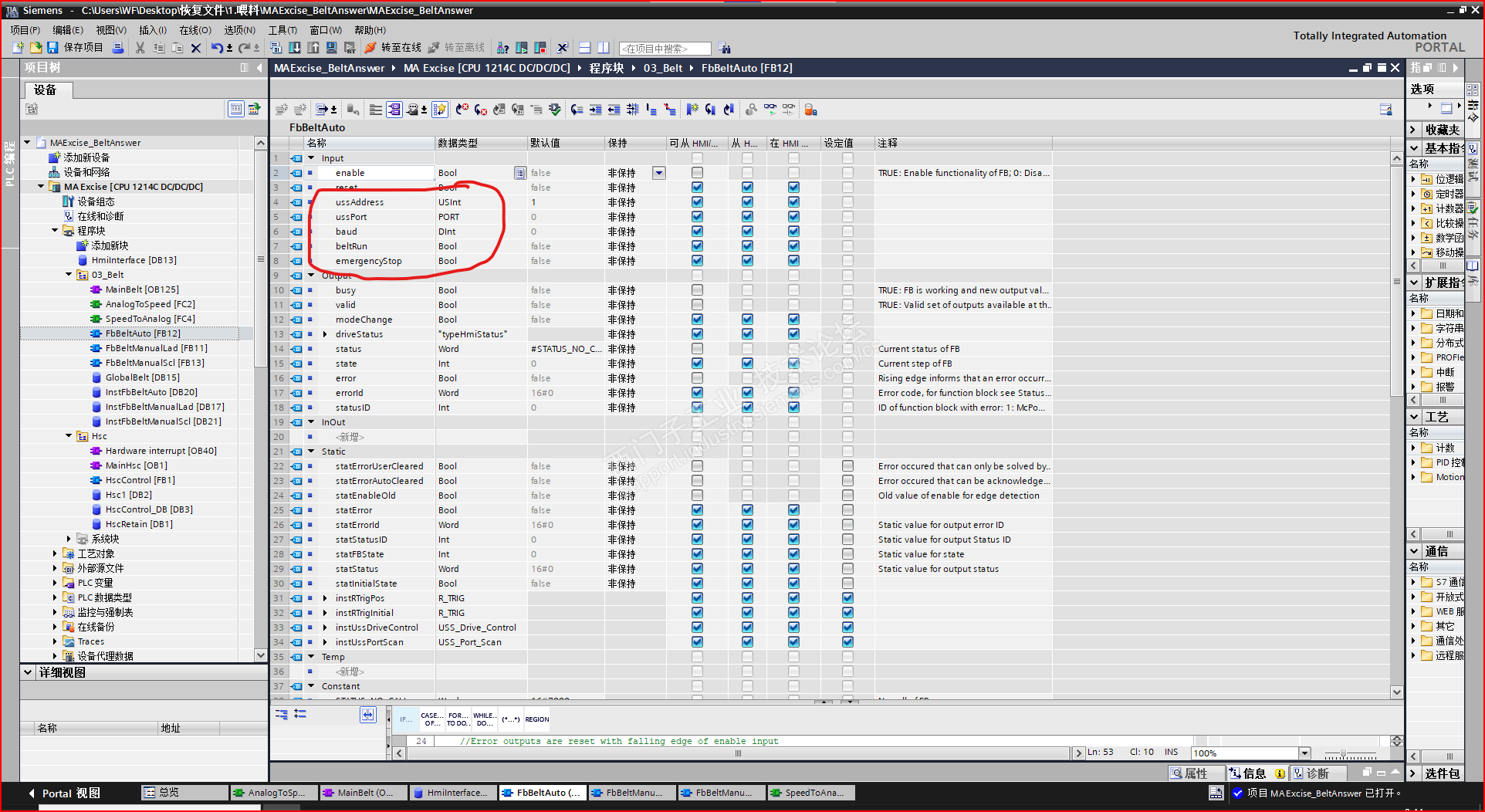Toggle HMI accessible checkbox for statError
Viewport: 1485px width, 812px height.
click(697, 510)
